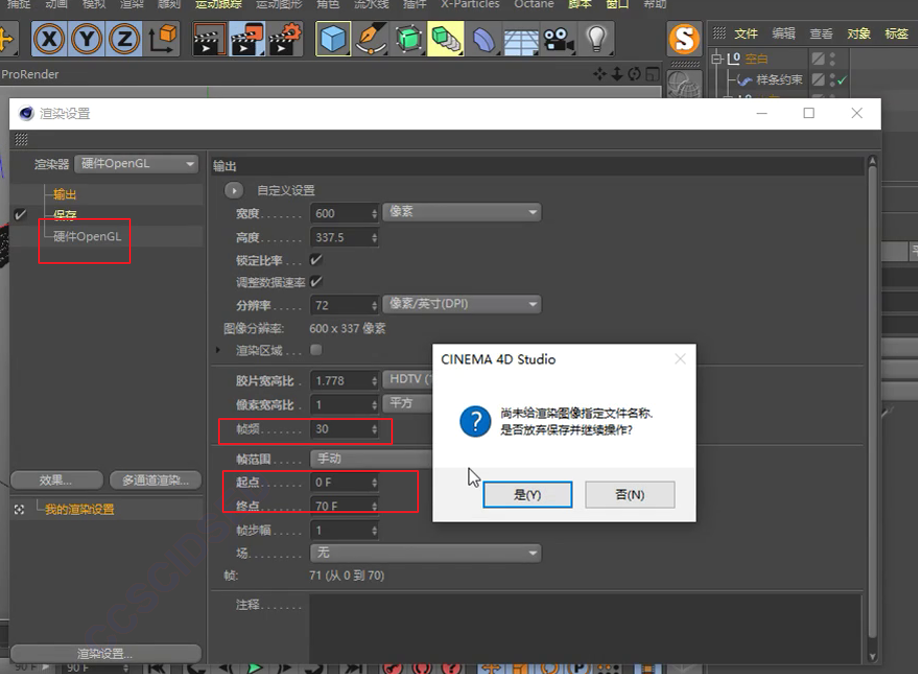Click the green subdivision surface generator icon

coord(409,39)
